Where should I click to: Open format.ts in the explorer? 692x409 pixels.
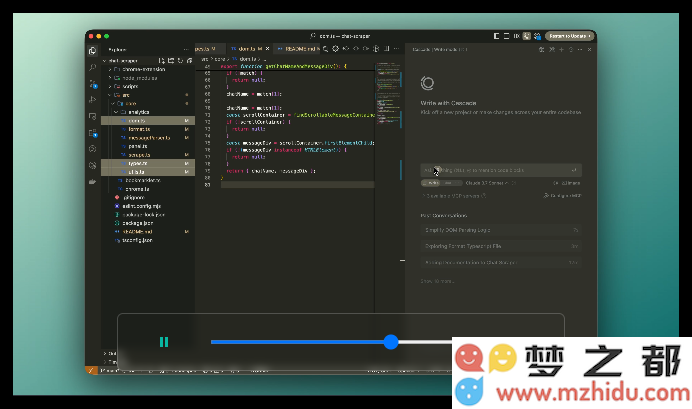[x=148, y=129]
